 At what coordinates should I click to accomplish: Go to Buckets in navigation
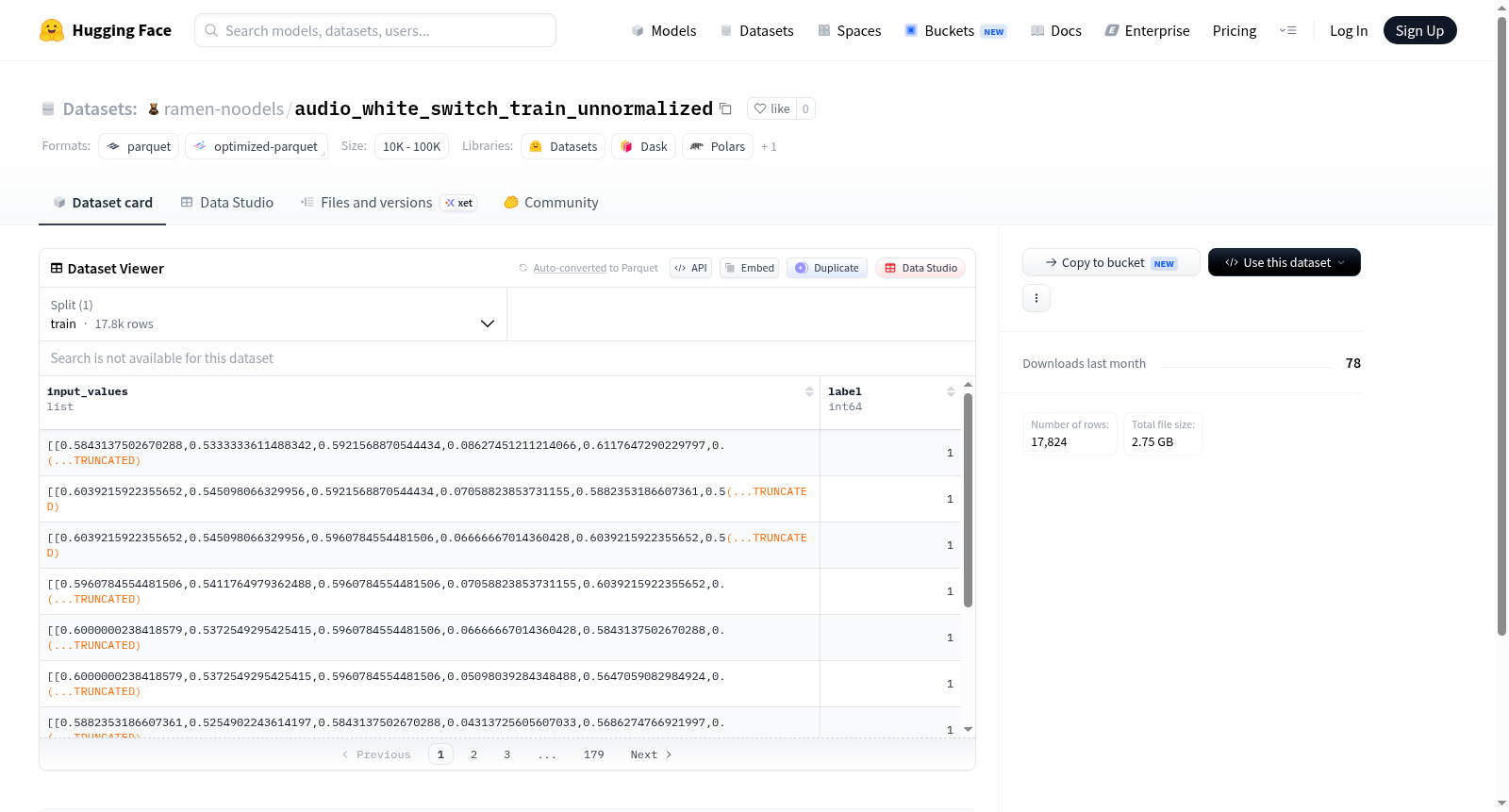[x=955, y=30]
